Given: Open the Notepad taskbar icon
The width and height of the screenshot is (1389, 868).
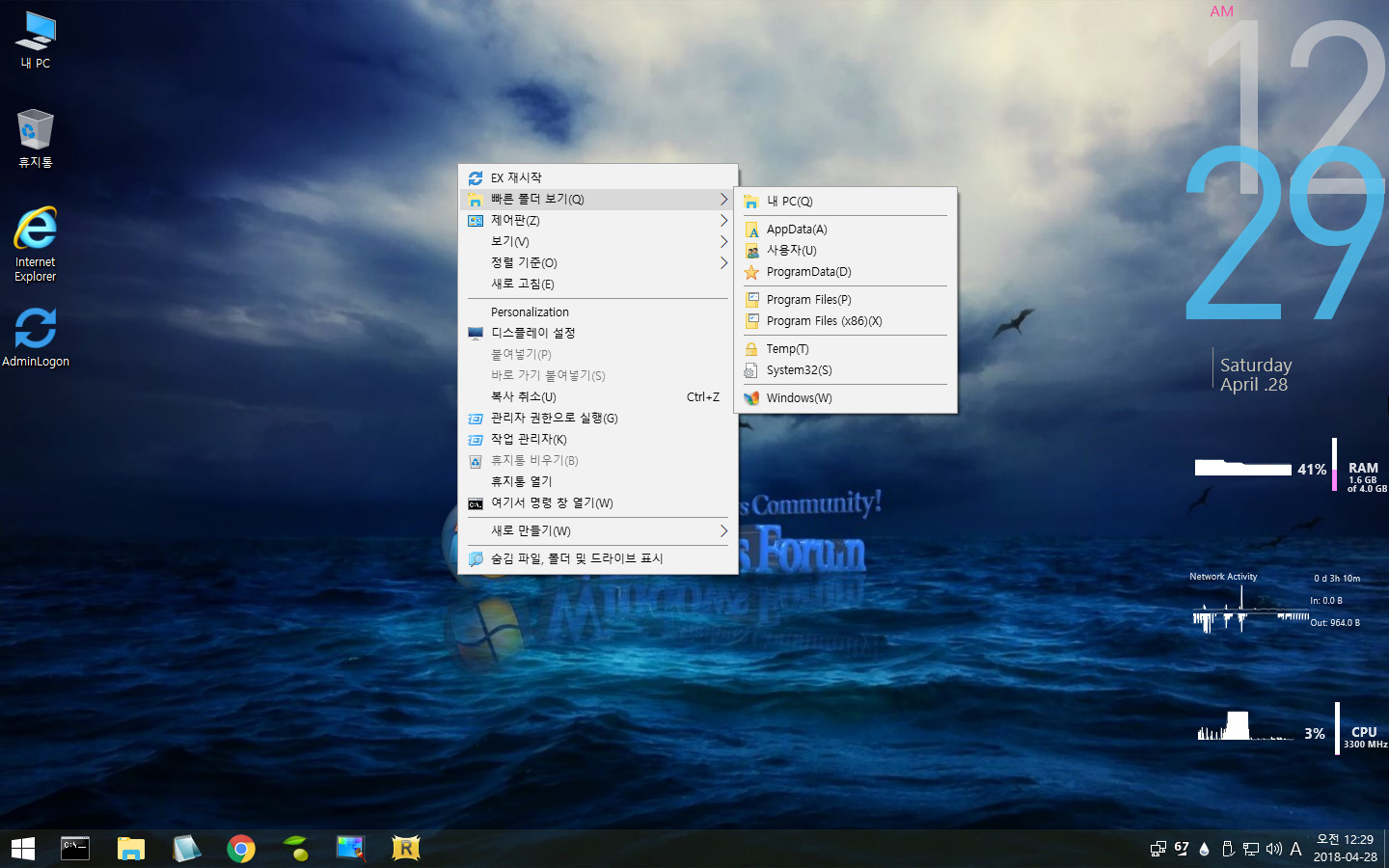Looking at the screenshot, I should (185, 849).
